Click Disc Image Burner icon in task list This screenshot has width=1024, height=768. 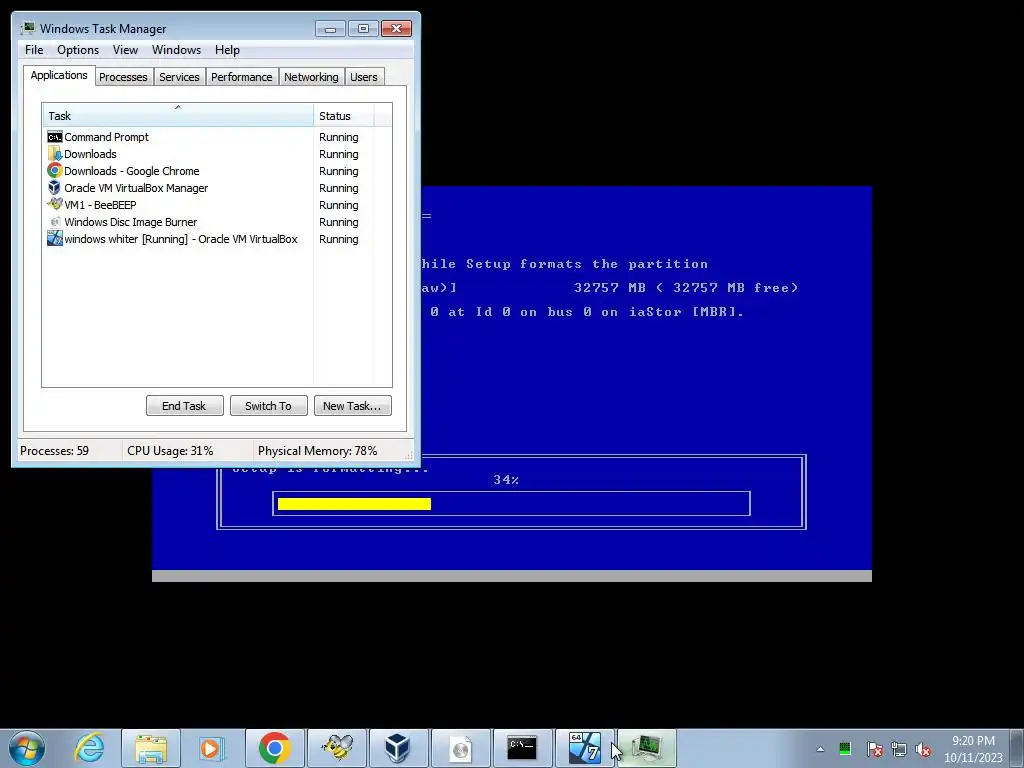pos(55,222)
